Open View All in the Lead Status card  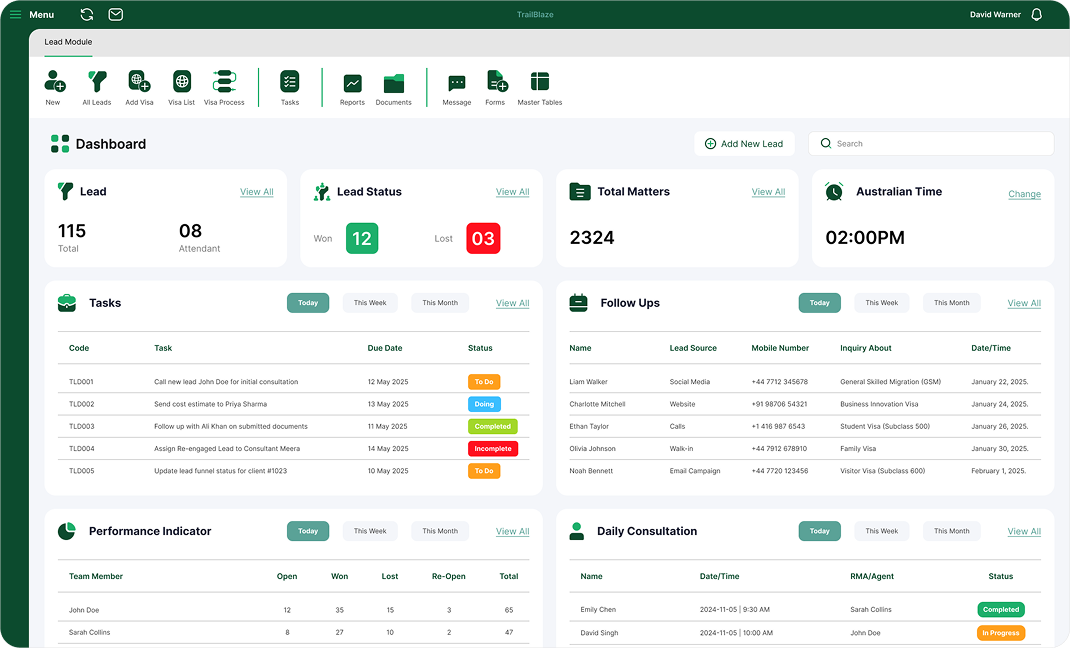pyautogui.click(x=512, y=192)
